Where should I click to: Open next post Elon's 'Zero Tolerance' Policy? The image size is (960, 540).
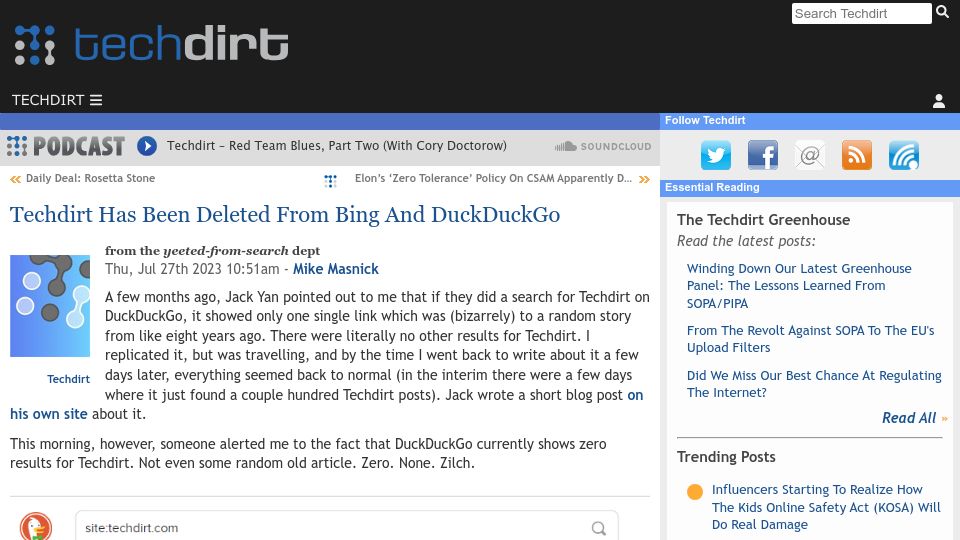tap(493, 178)
